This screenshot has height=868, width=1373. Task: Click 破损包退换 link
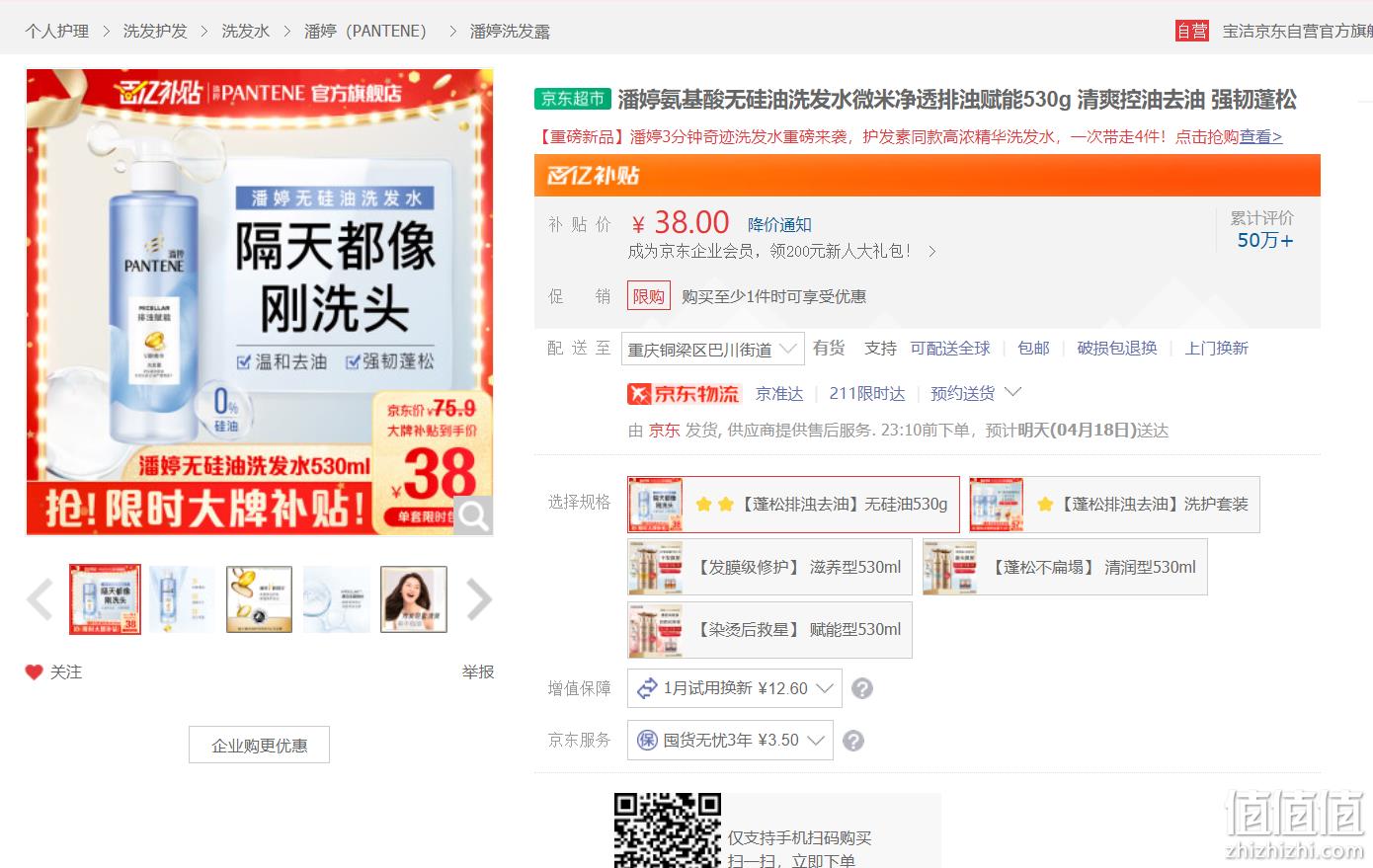[1117, 349]
